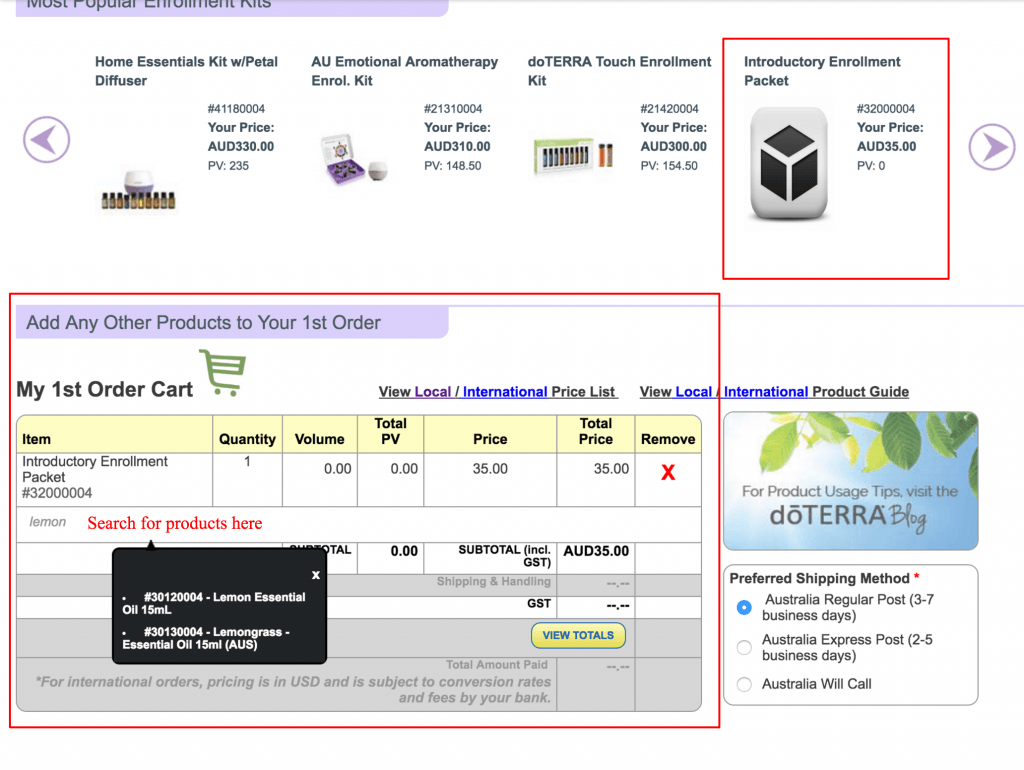Click Preferred Shipping Method label
Screen dimensions: 1024x770
coord(820,579)
